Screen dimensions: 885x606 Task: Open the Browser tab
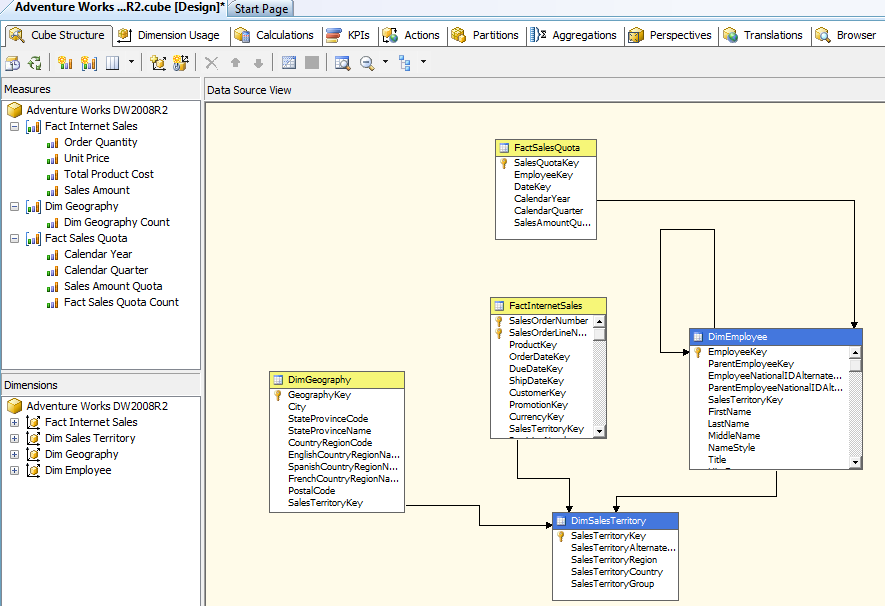click(847, 35)
